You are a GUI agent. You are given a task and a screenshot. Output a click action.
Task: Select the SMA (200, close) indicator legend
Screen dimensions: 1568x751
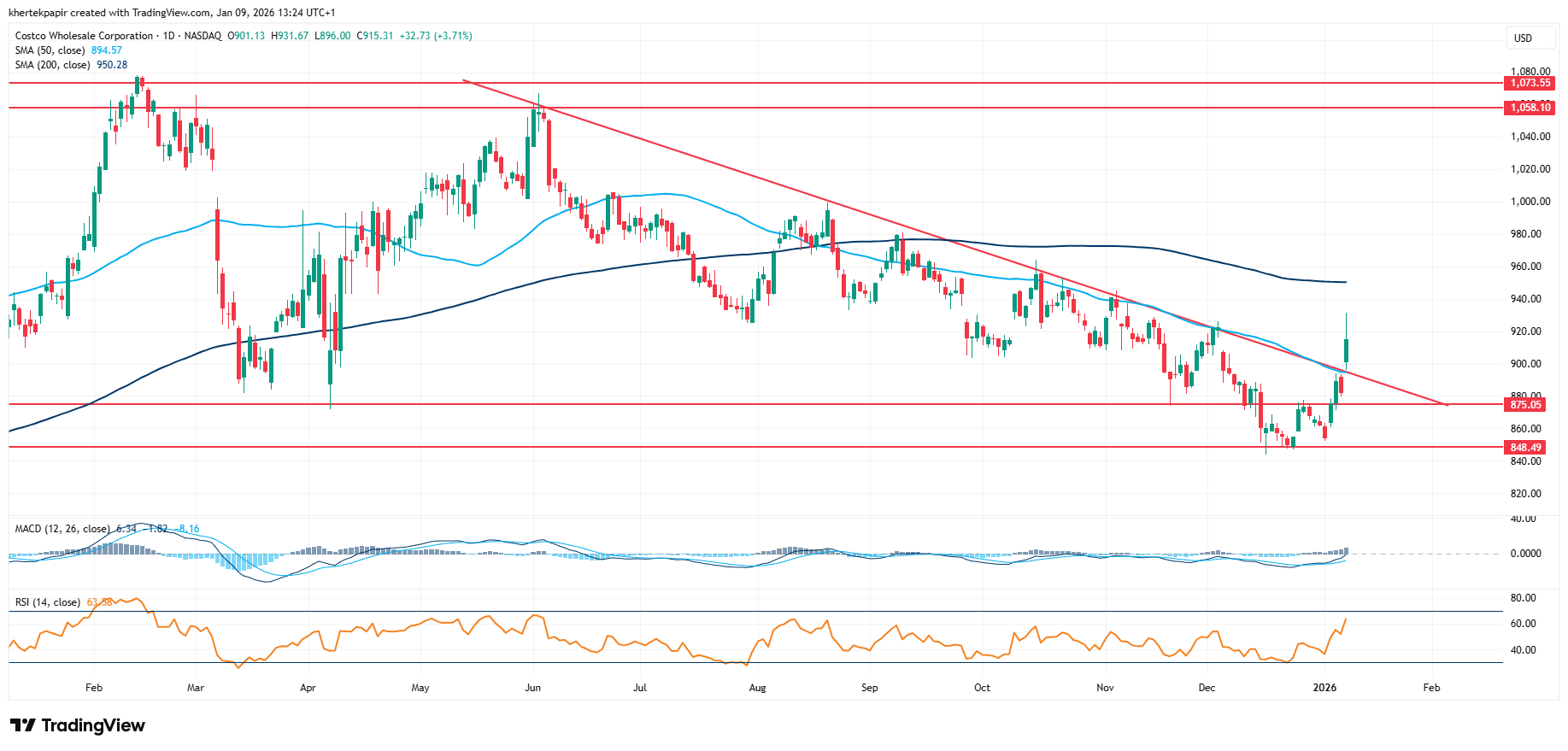54,65
